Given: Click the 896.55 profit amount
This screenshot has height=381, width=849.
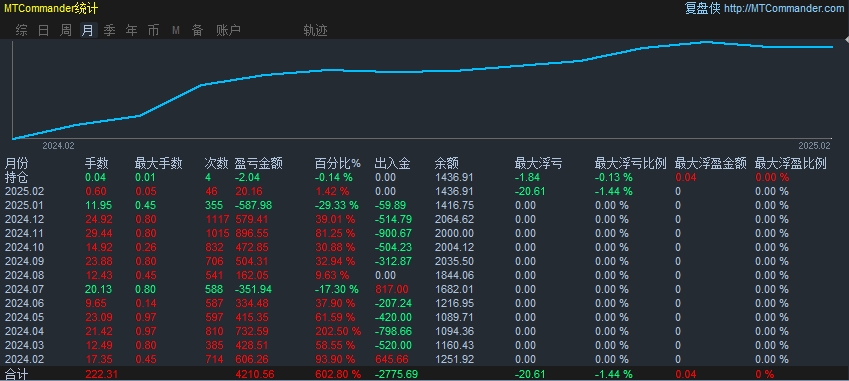Looking at the screenshot, I should tap(251, 234).
